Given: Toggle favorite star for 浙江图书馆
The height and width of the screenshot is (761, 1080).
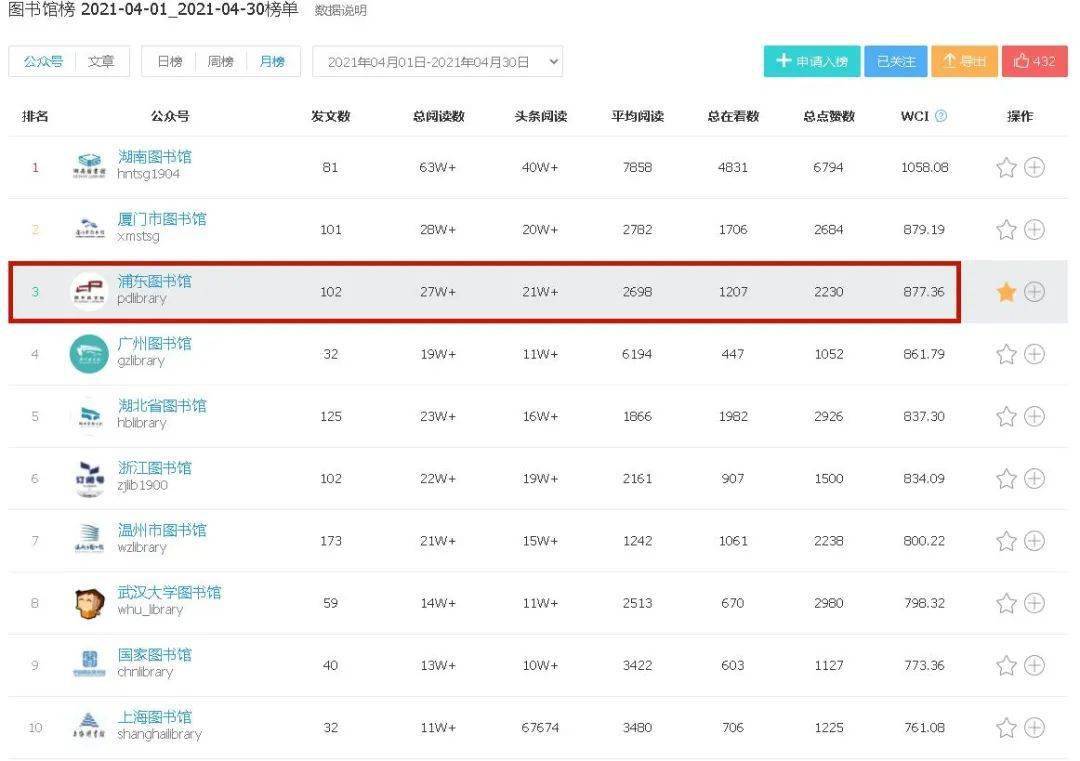Looking at the screenshot, I should (x=1006, y=479).
